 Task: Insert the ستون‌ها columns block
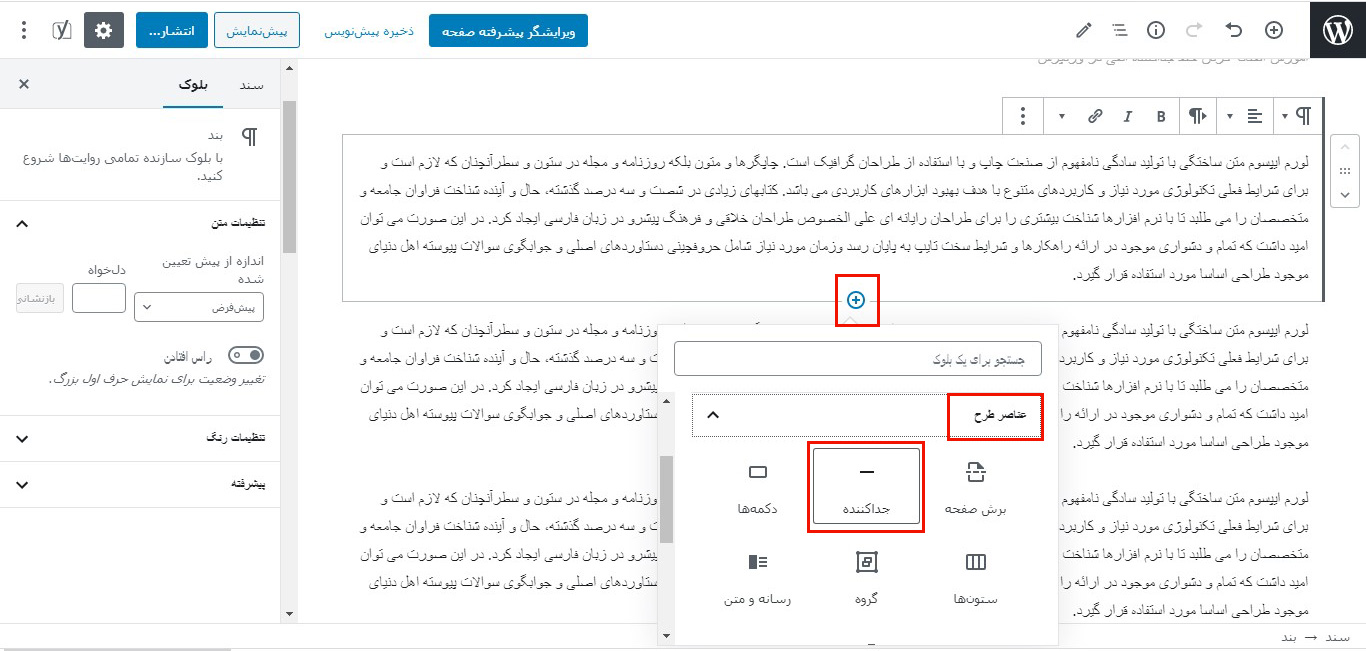[975, 579]
